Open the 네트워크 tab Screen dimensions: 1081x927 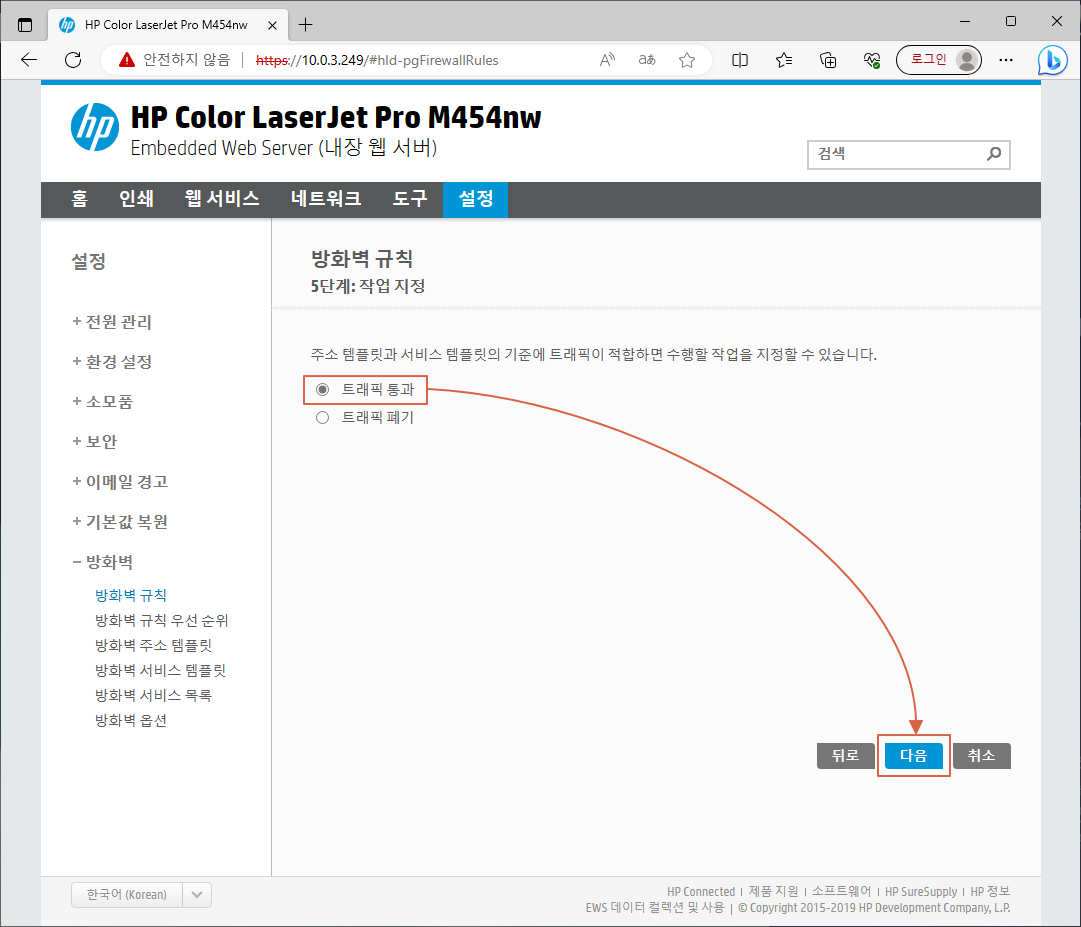pyautogui.click(x=325, y=199)
